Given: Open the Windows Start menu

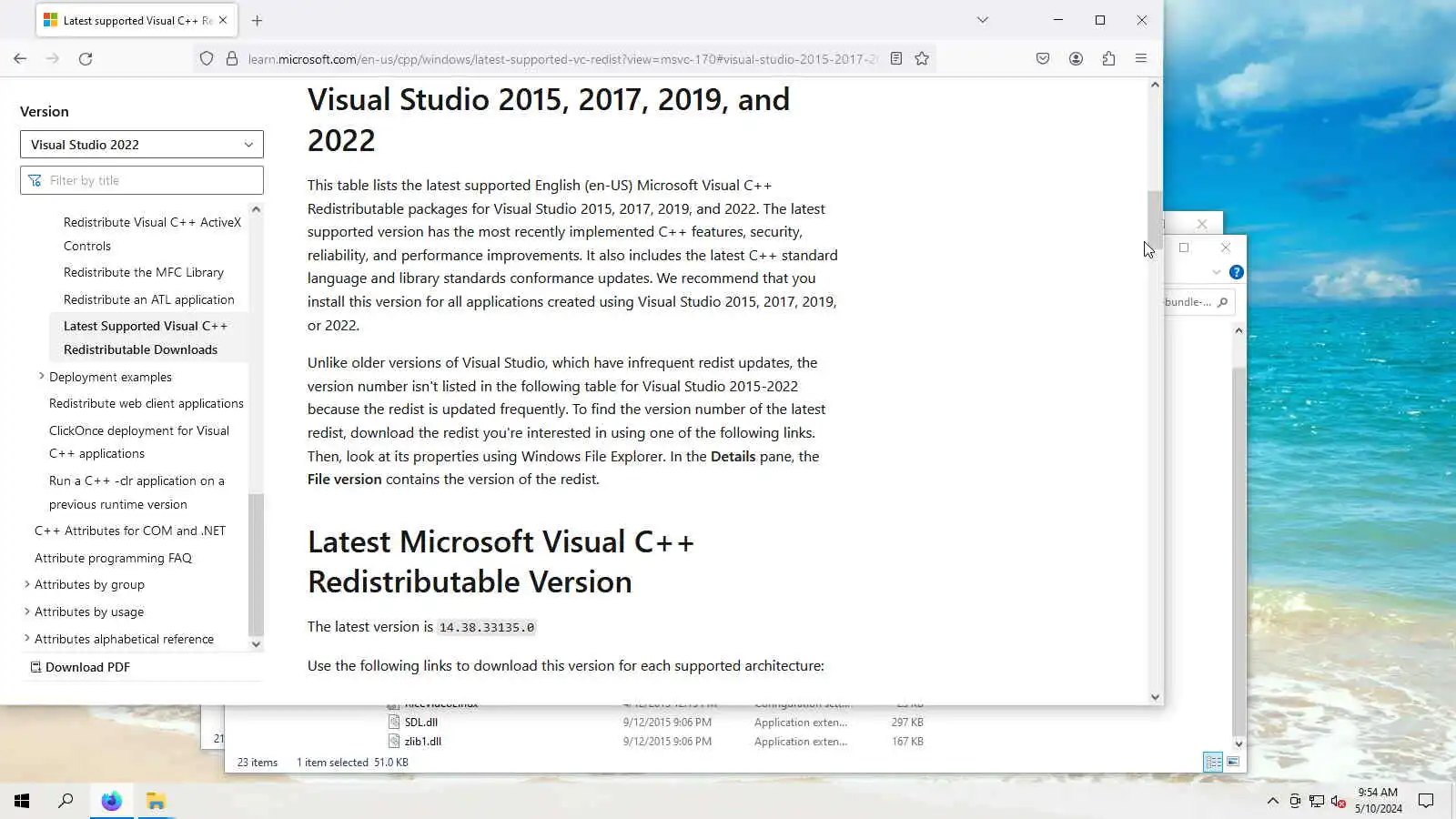Looking at the screenshot, I should (22, 801).
